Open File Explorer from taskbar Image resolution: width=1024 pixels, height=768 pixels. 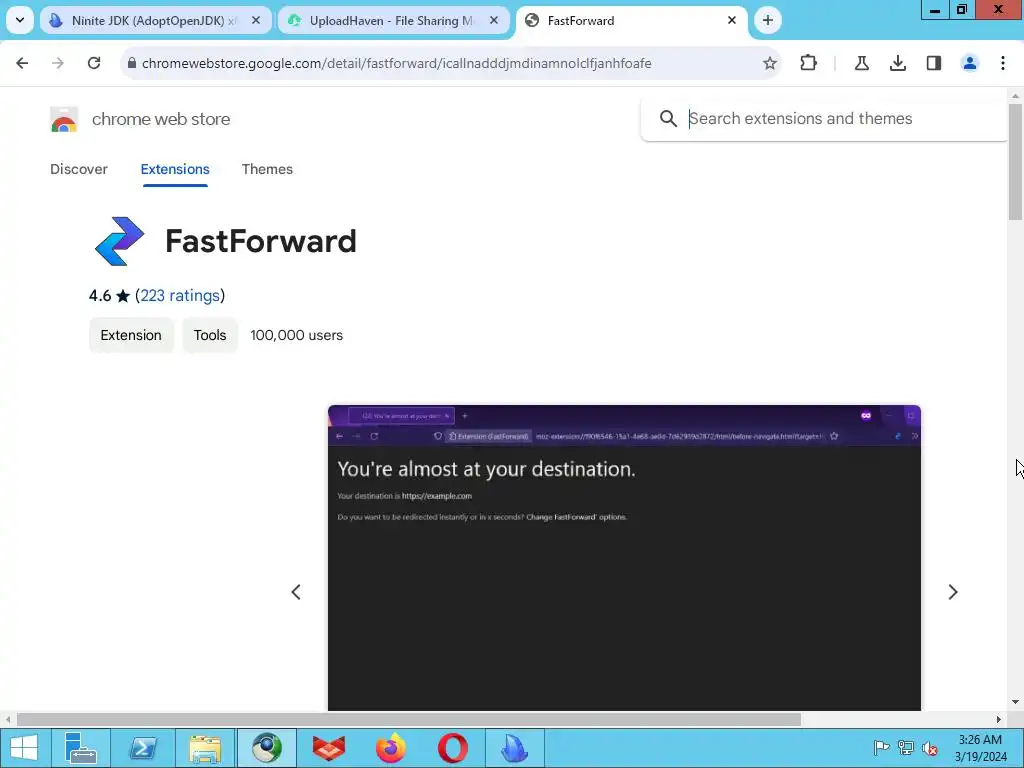(205, 748)
